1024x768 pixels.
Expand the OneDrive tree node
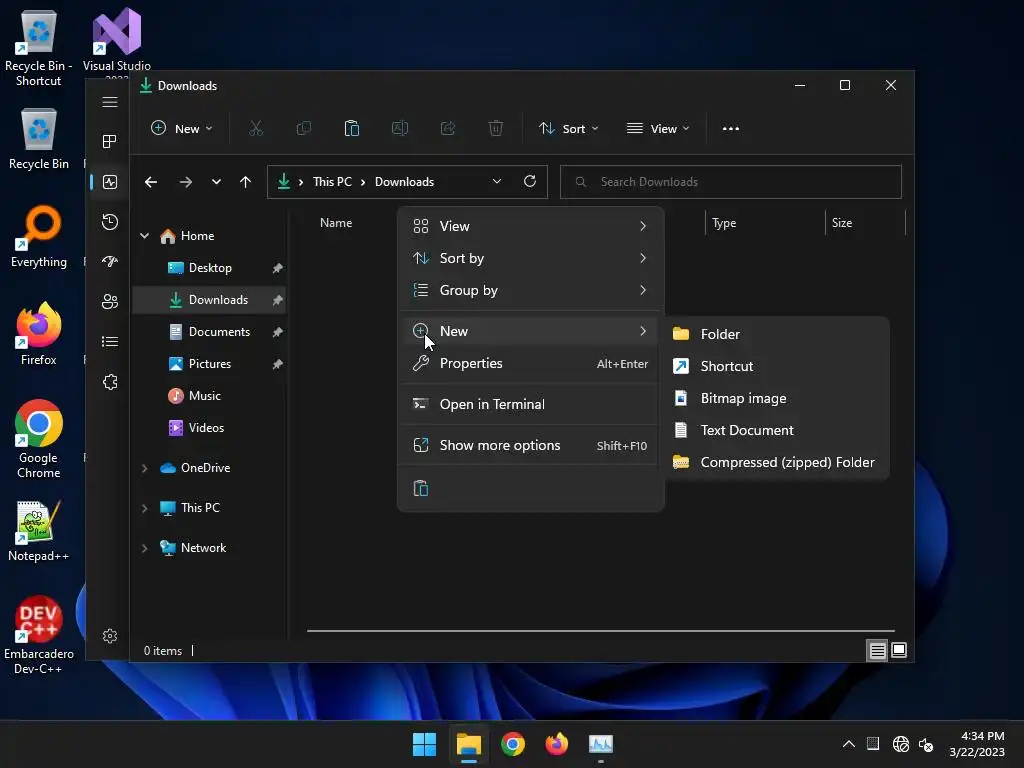point(144,468)
